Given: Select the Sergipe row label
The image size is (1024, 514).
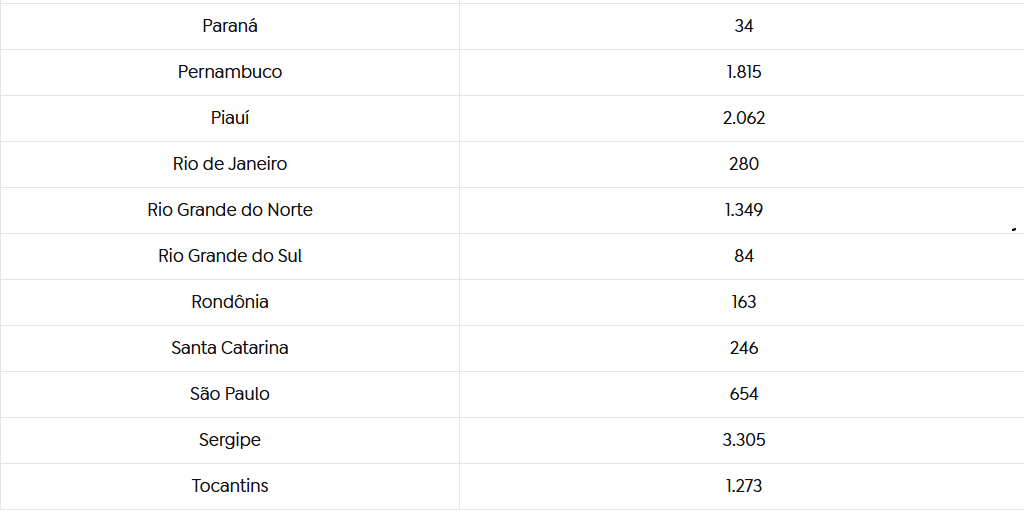Looking at the screenshot, I should 230,440.
